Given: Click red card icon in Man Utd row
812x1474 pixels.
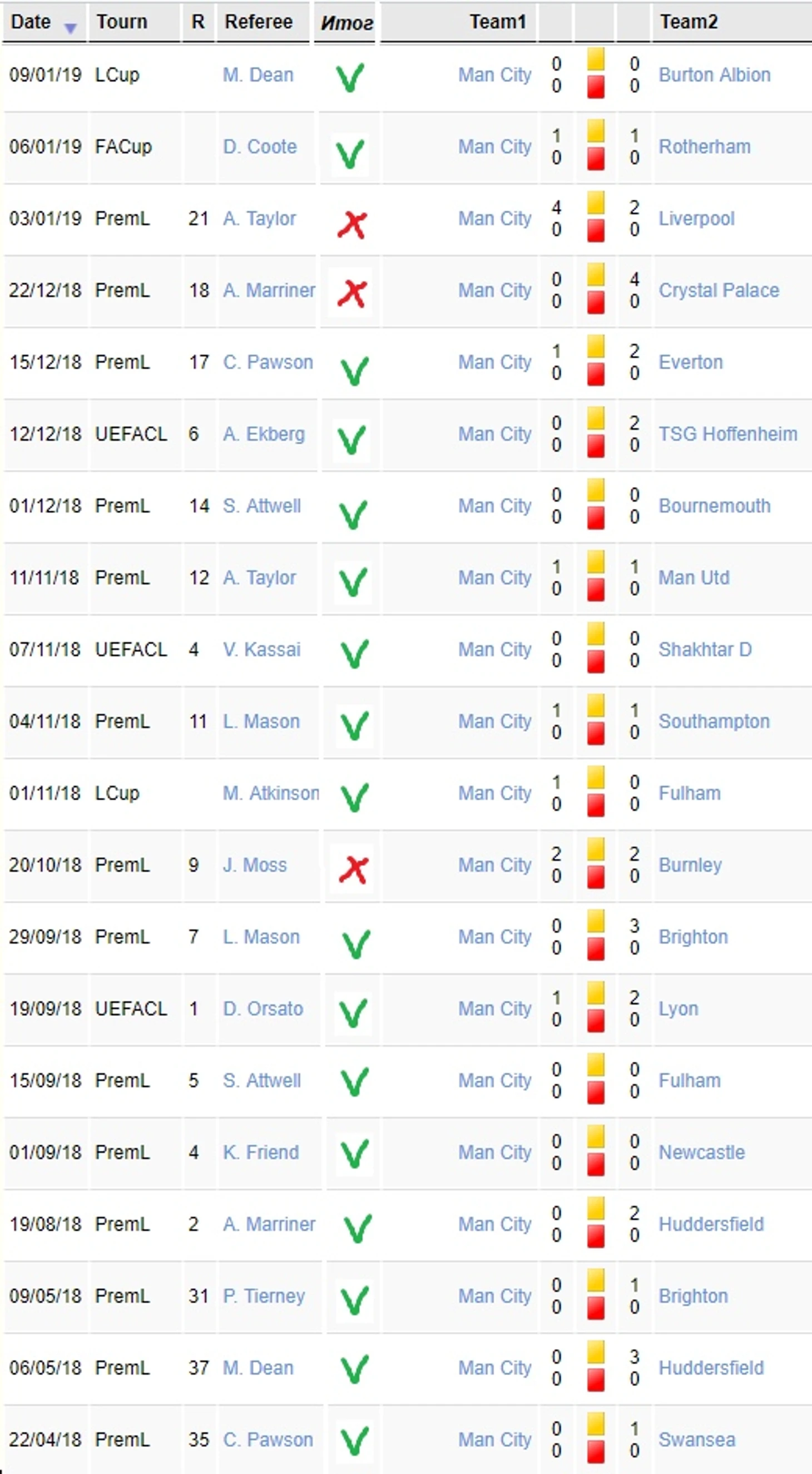Looking at the screenshot, I should (596, 590).
